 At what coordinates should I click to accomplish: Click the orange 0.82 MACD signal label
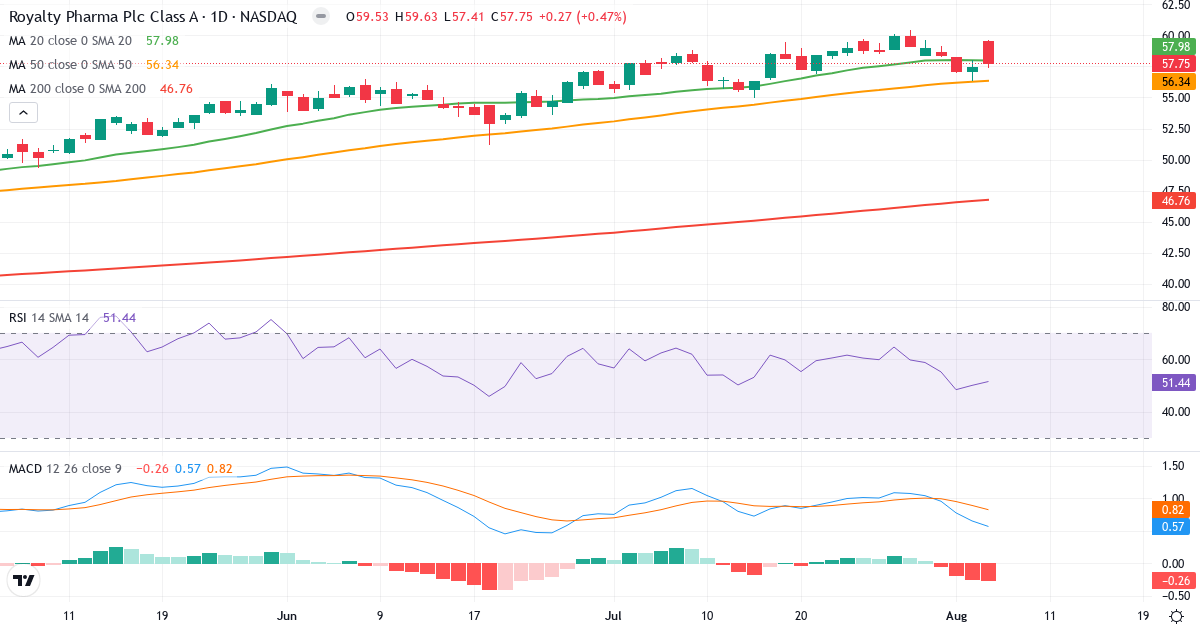click(1176, 509)
